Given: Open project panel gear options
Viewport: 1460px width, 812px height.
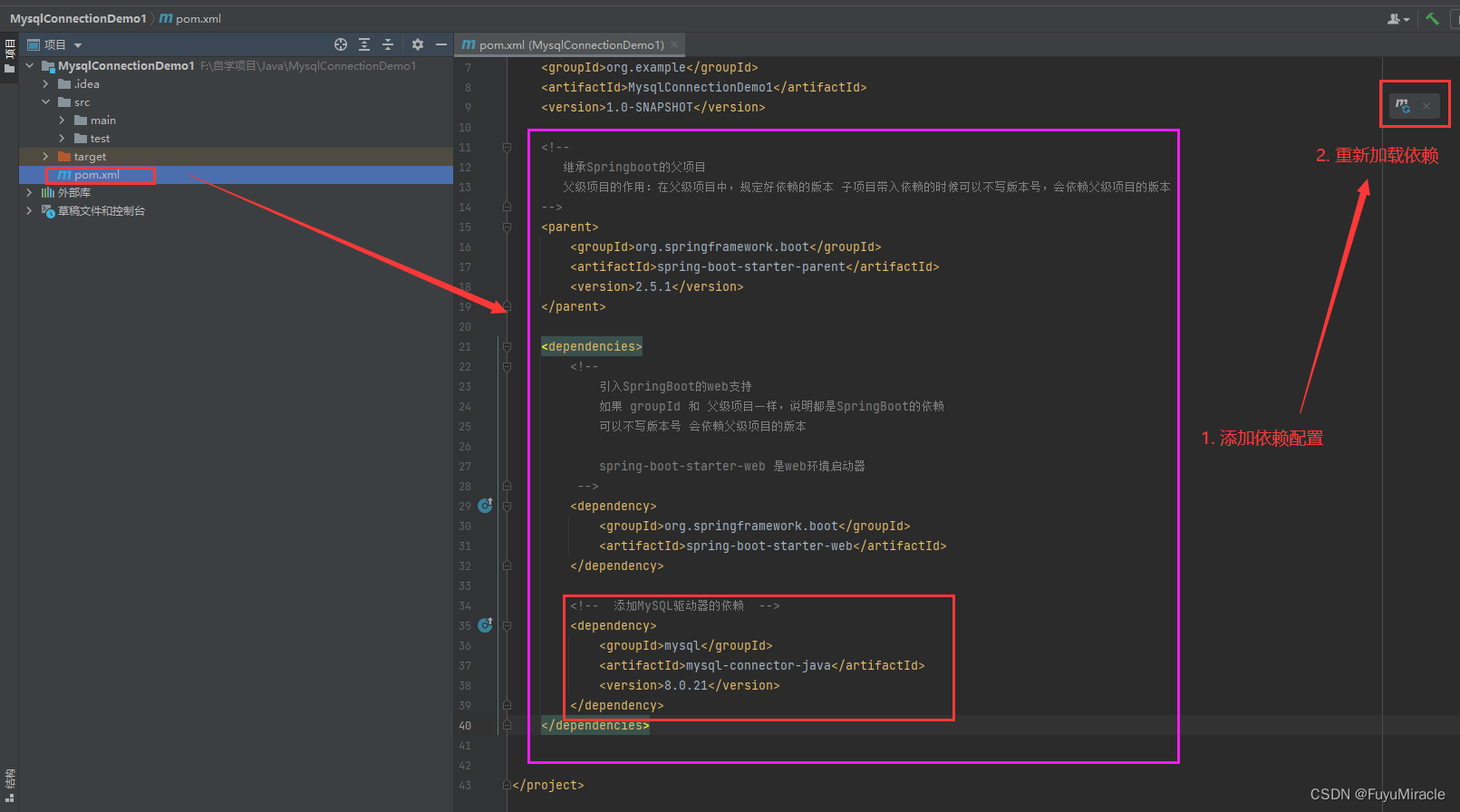Looking at the screenshot, I should (x=418, y=44).
